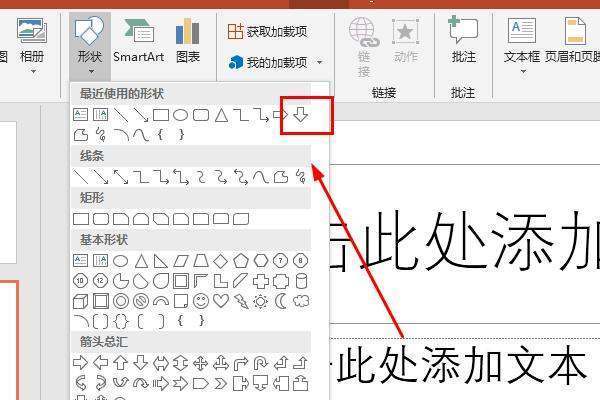Click the 此处添加文本 content placeholder
Image resolution: width=600 pixels, height=400 pixels.
(x=461, y=364)
